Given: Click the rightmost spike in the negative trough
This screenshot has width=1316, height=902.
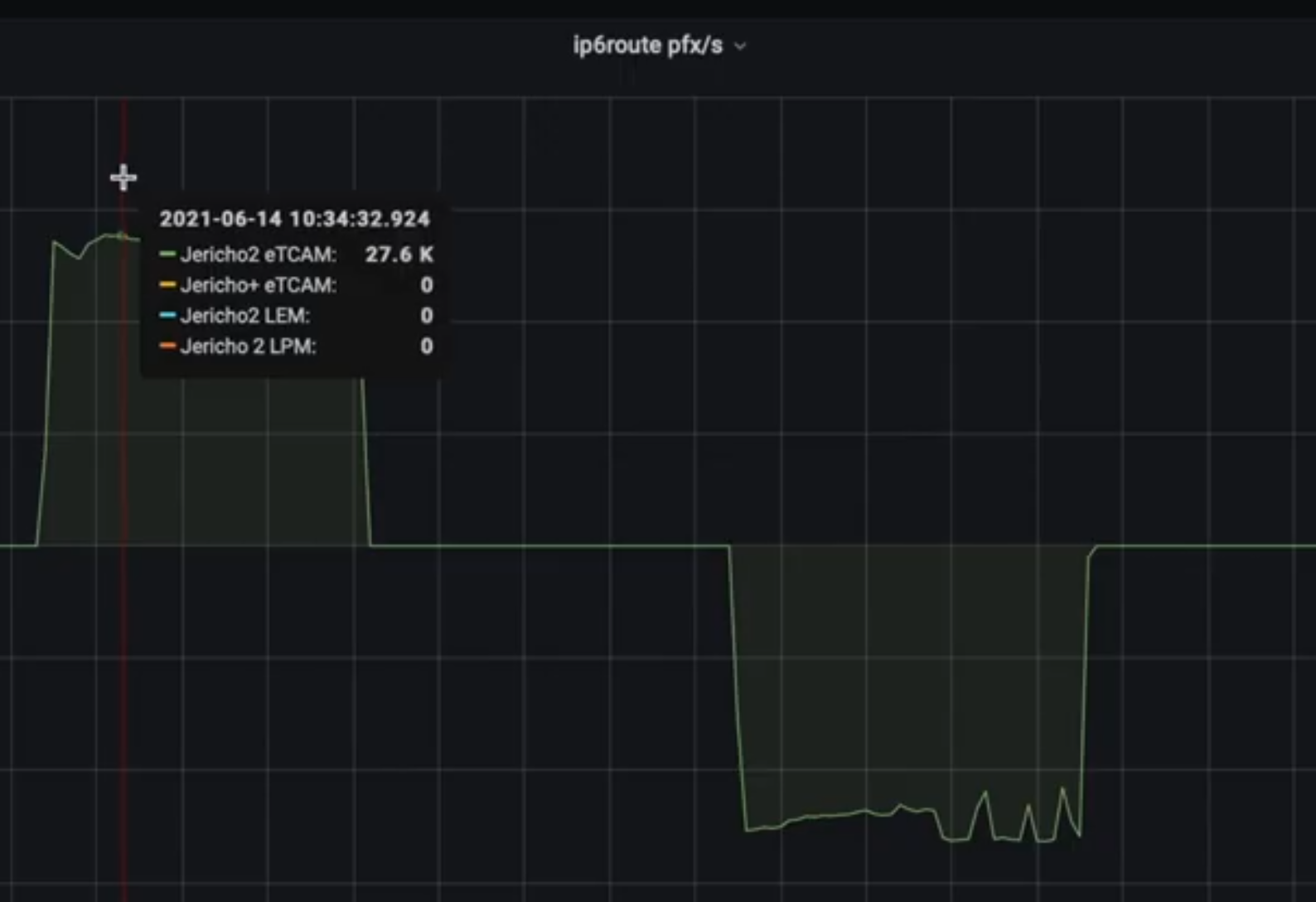Looking at the screenshot, I should [1062, 790].
